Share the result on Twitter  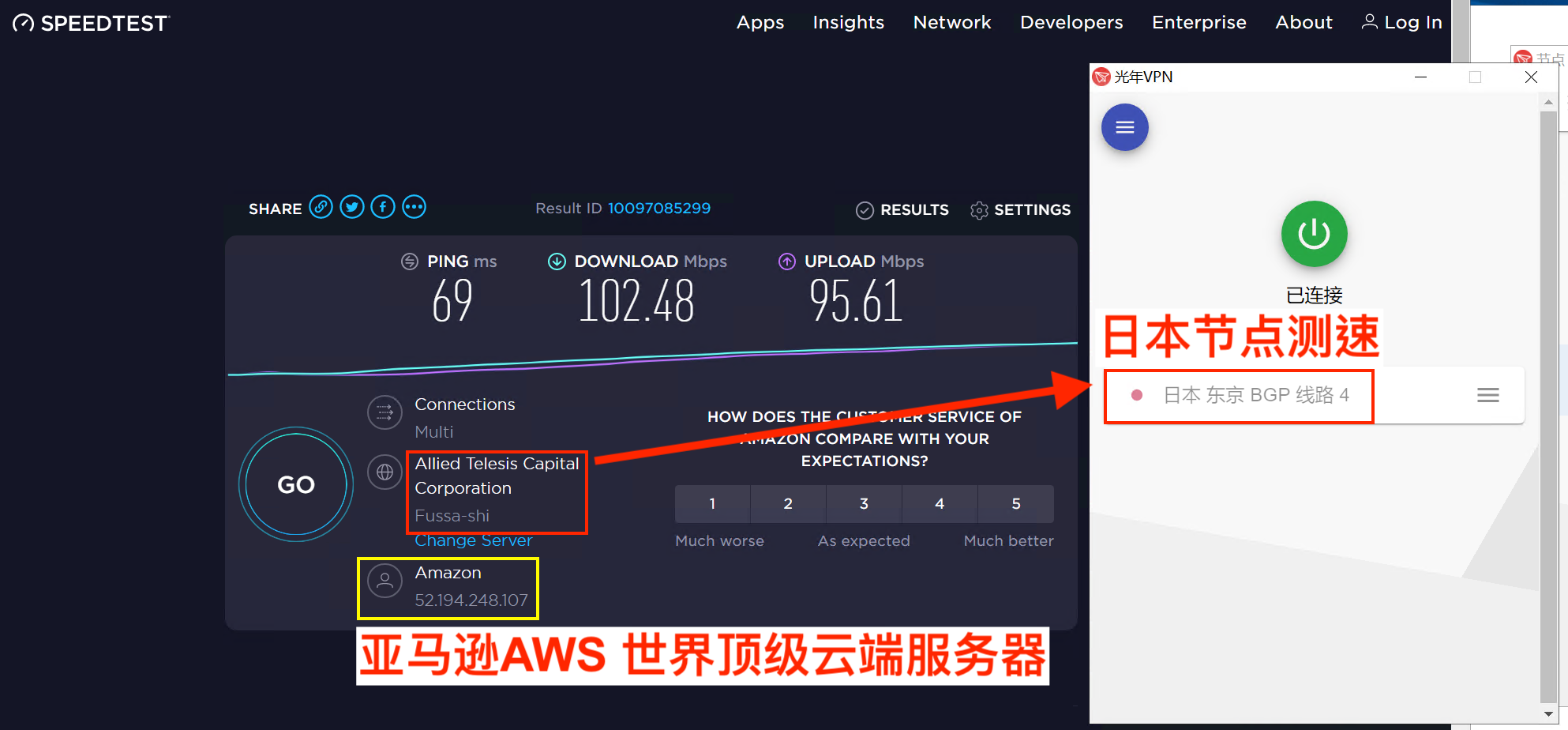[x=352, y=207]
